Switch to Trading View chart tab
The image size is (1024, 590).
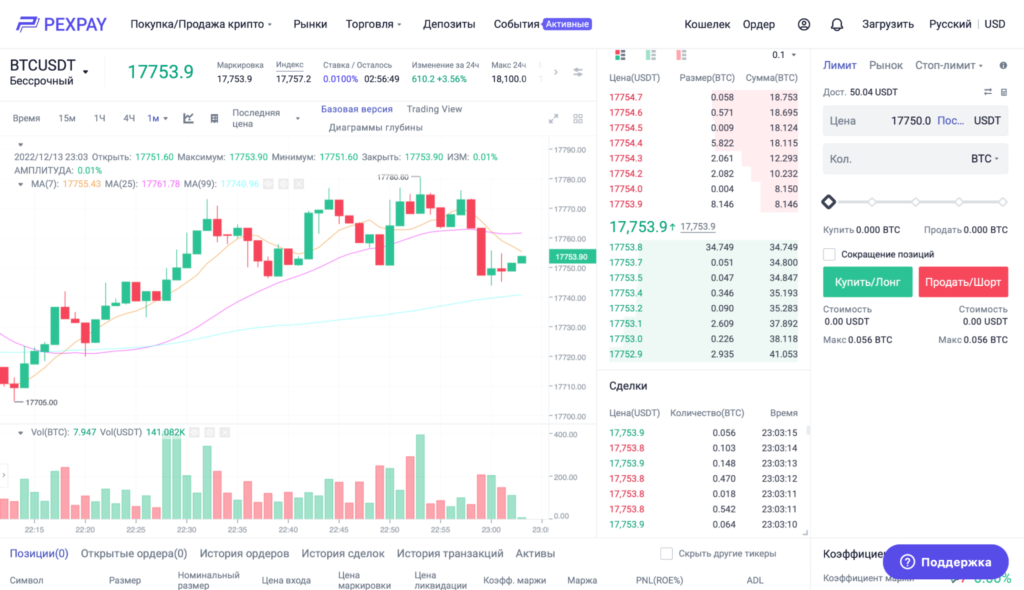coord(434,109)
